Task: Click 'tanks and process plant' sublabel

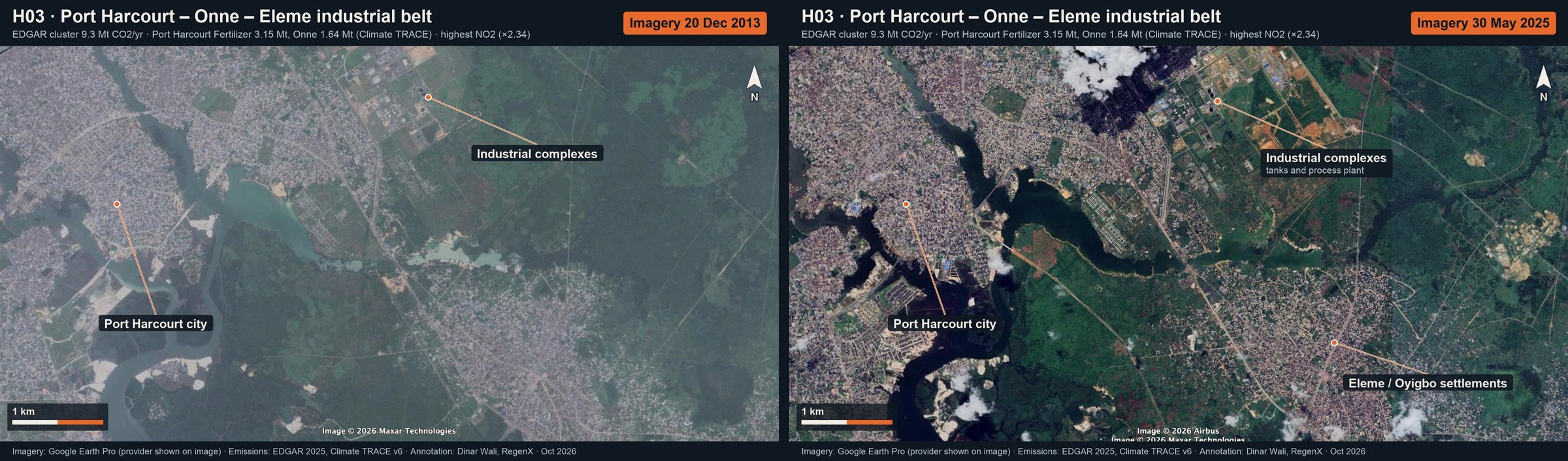Action: click(1315, 170)
